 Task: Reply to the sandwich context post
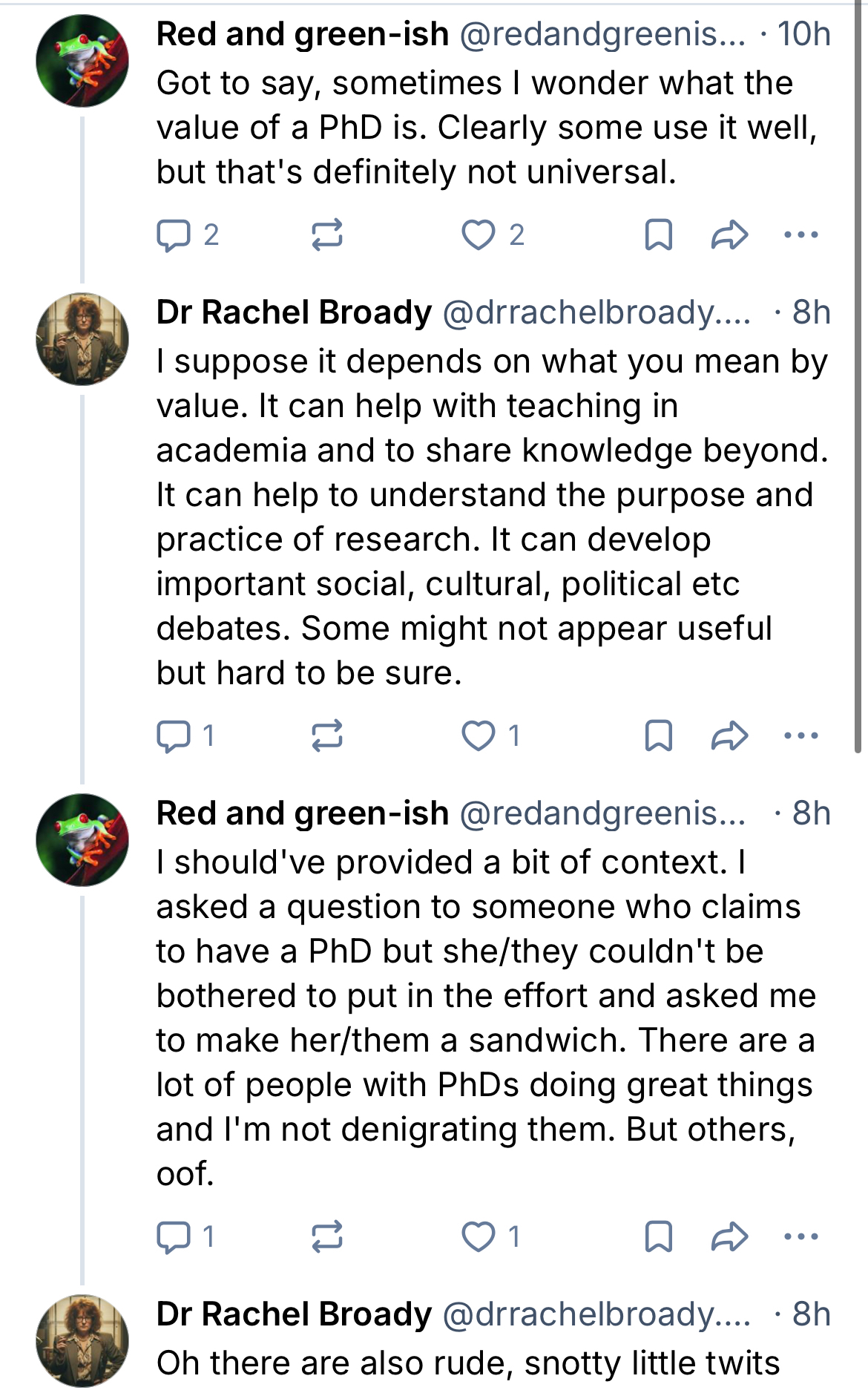[174, 1237]
